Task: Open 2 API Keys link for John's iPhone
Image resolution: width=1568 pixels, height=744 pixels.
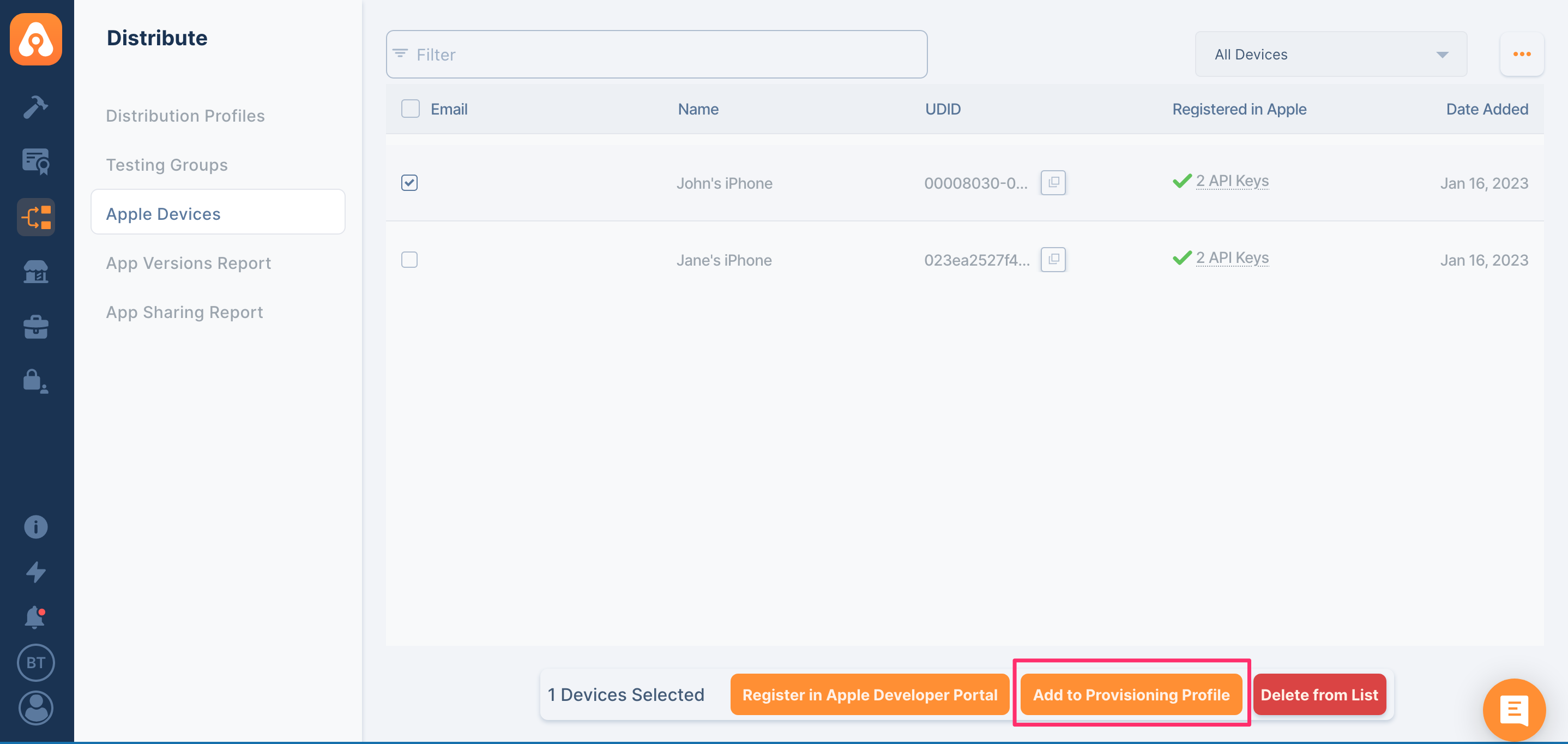Action: [x=1232, y=181]
